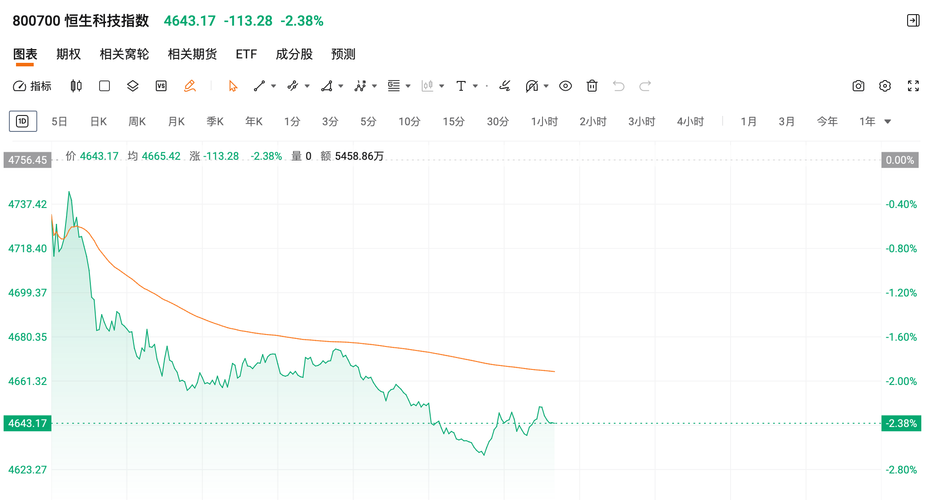
Task: Expand the text tool dropdown arrow
Action: coord(475,86)
